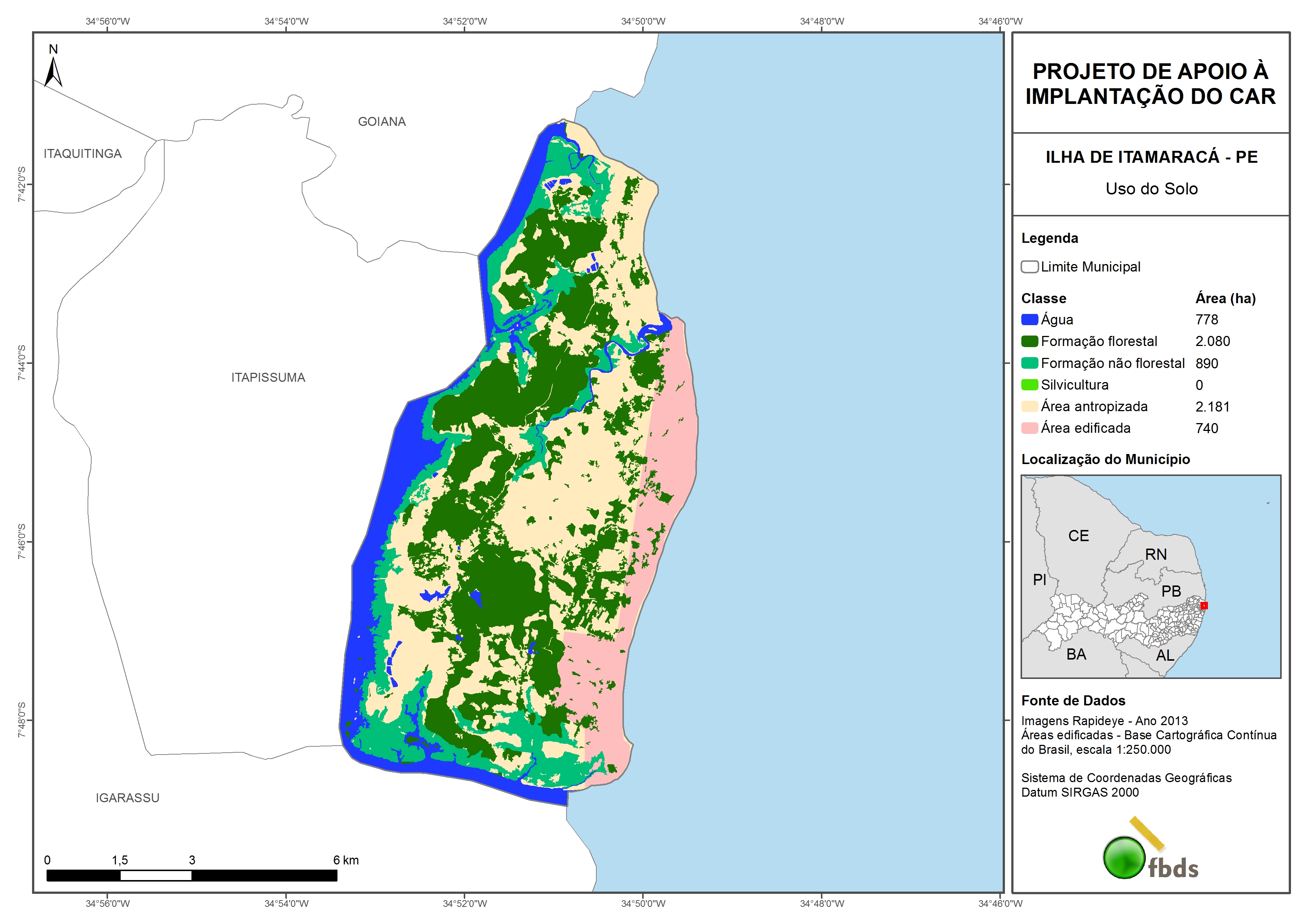Click the beige Área antropizada swatch
Screen dimensions: 1307x924
(x=1029, y=406)
